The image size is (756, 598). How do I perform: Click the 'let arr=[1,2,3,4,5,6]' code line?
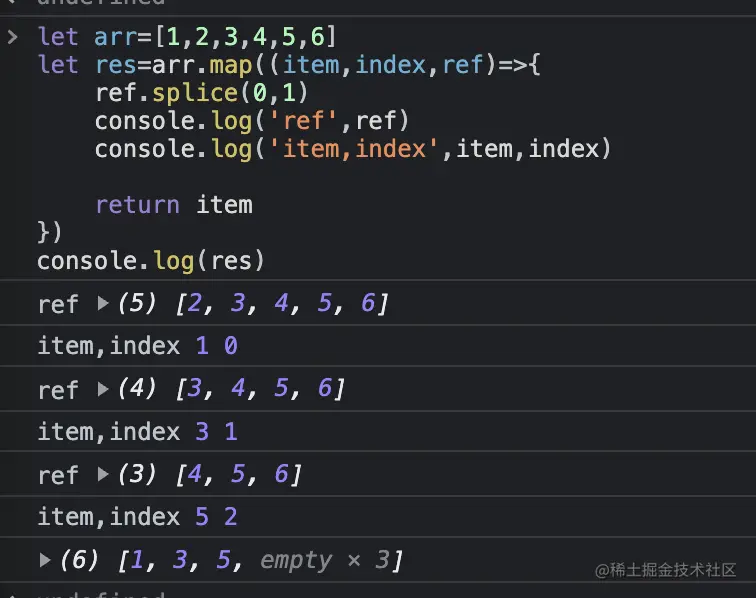pyautogui.click(x=187, y=37)
